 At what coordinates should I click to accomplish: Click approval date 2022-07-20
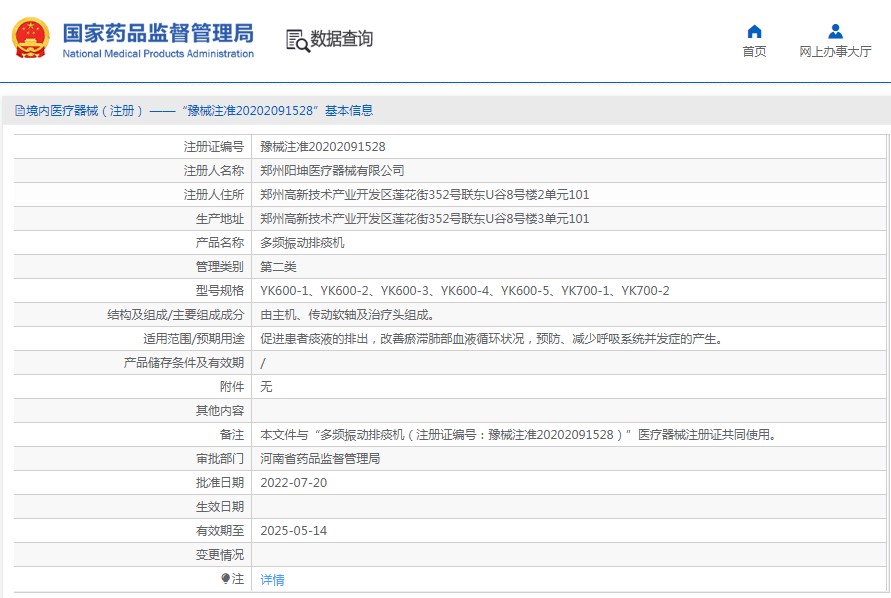point(294,483)
